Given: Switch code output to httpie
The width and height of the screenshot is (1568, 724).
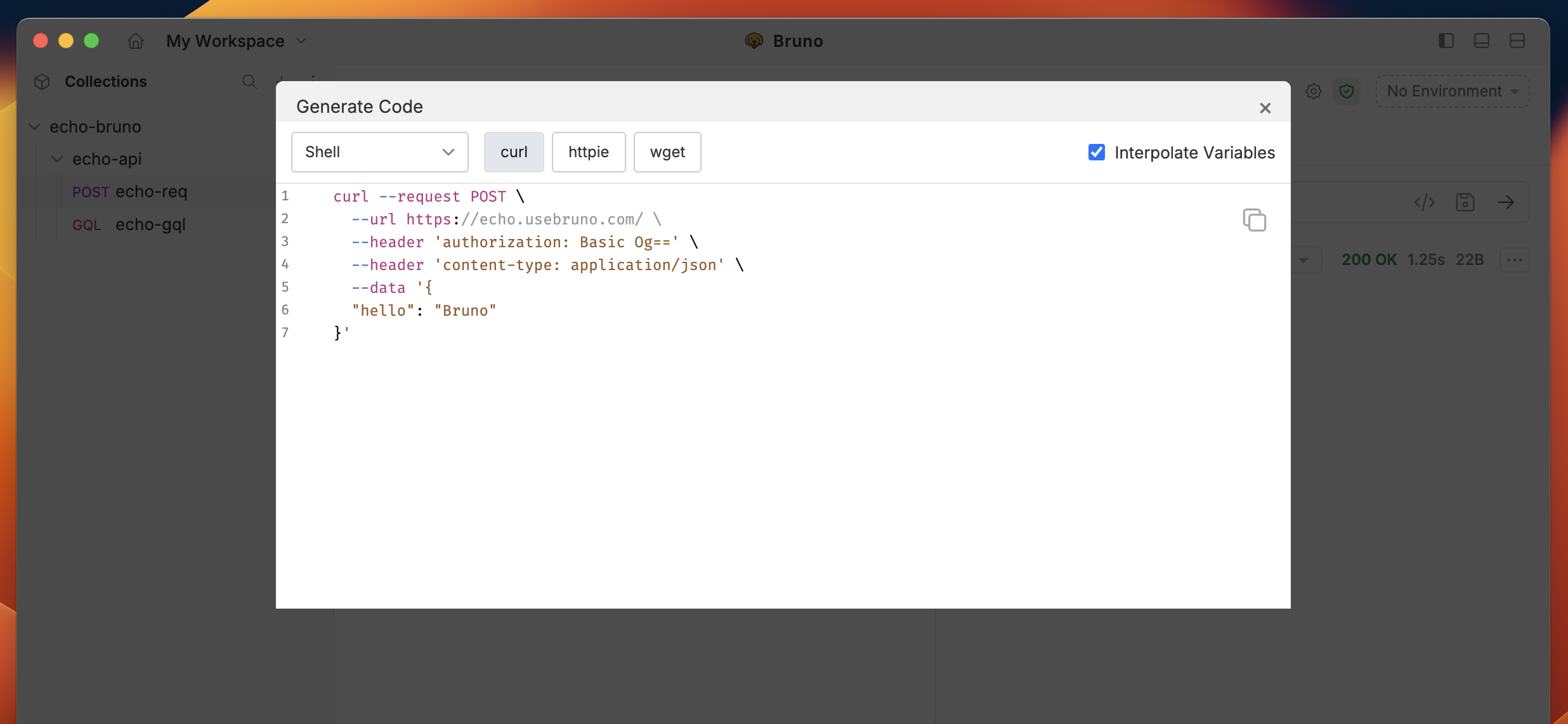Looking at the screenshot, I should (588, 152).
